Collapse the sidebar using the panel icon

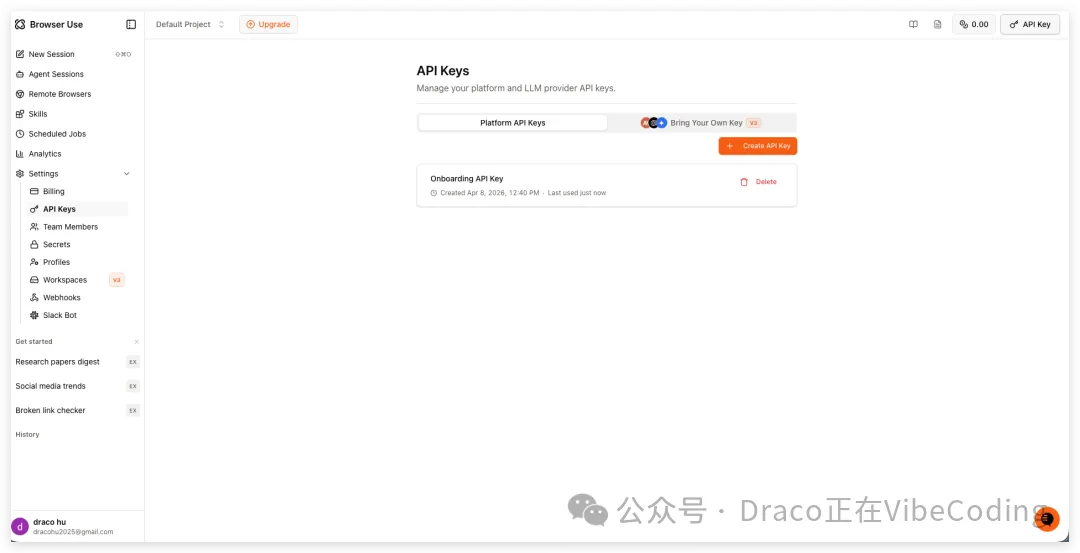pyautogui.click(x=131, y=24)
